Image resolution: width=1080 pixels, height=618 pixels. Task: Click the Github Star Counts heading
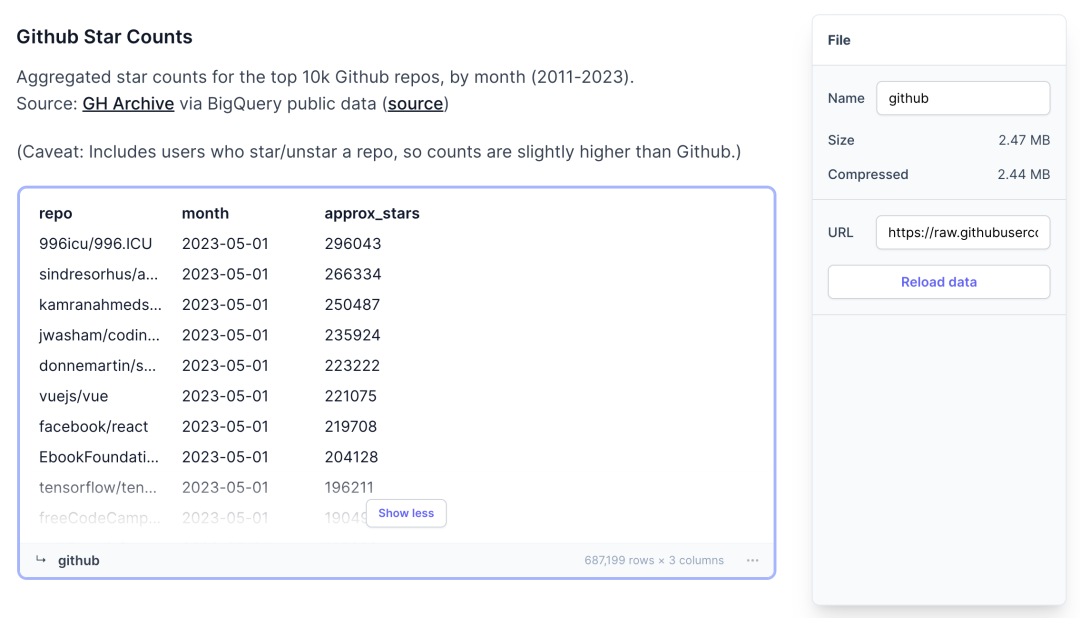click(x=104, y=37)
